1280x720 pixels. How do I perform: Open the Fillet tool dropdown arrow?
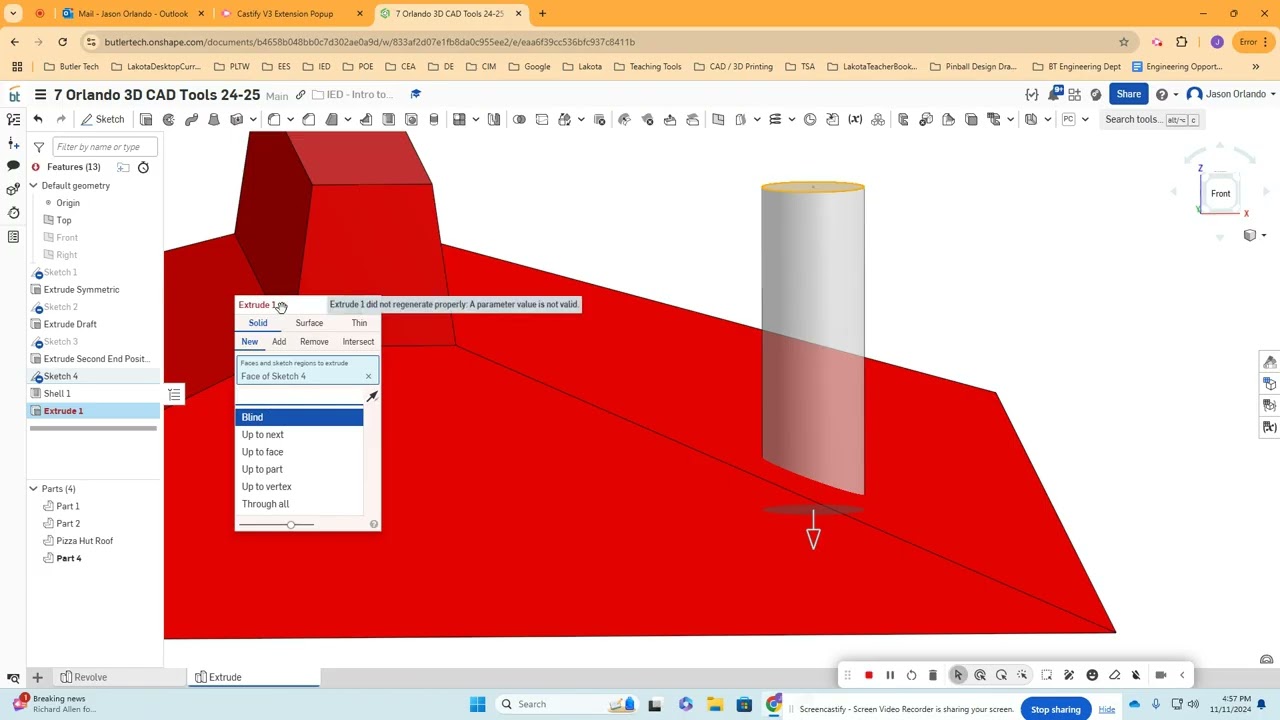coord(290,119)
